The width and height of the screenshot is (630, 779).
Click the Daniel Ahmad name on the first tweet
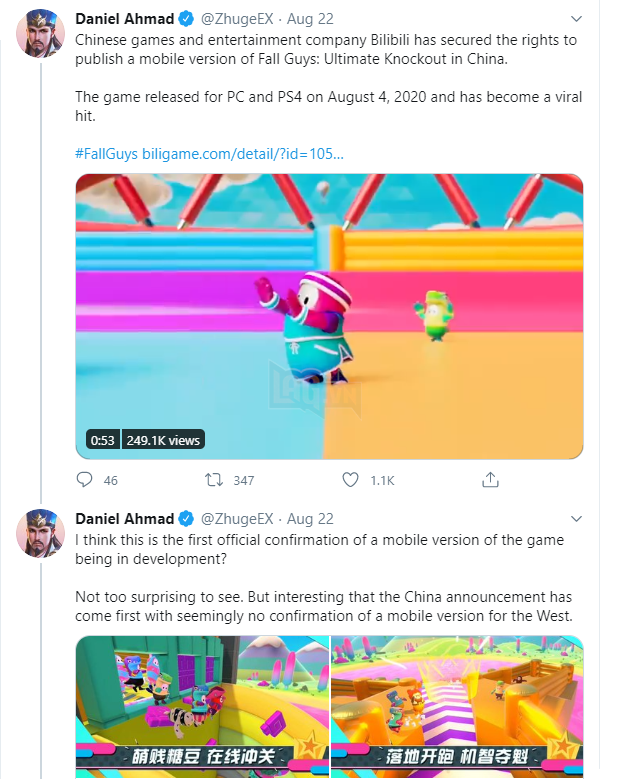125,19
